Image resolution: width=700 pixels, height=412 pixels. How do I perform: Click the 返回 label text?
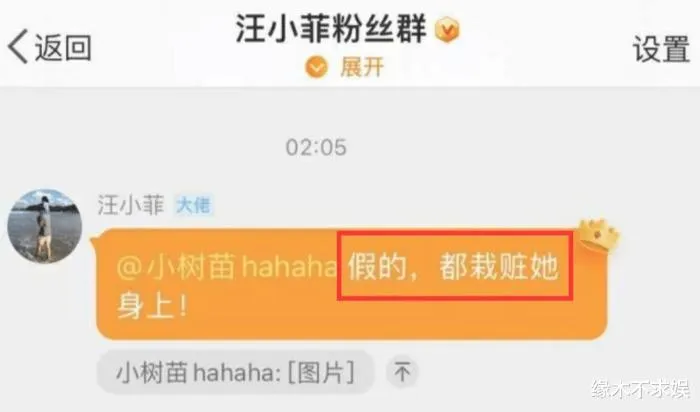point(63,47)
